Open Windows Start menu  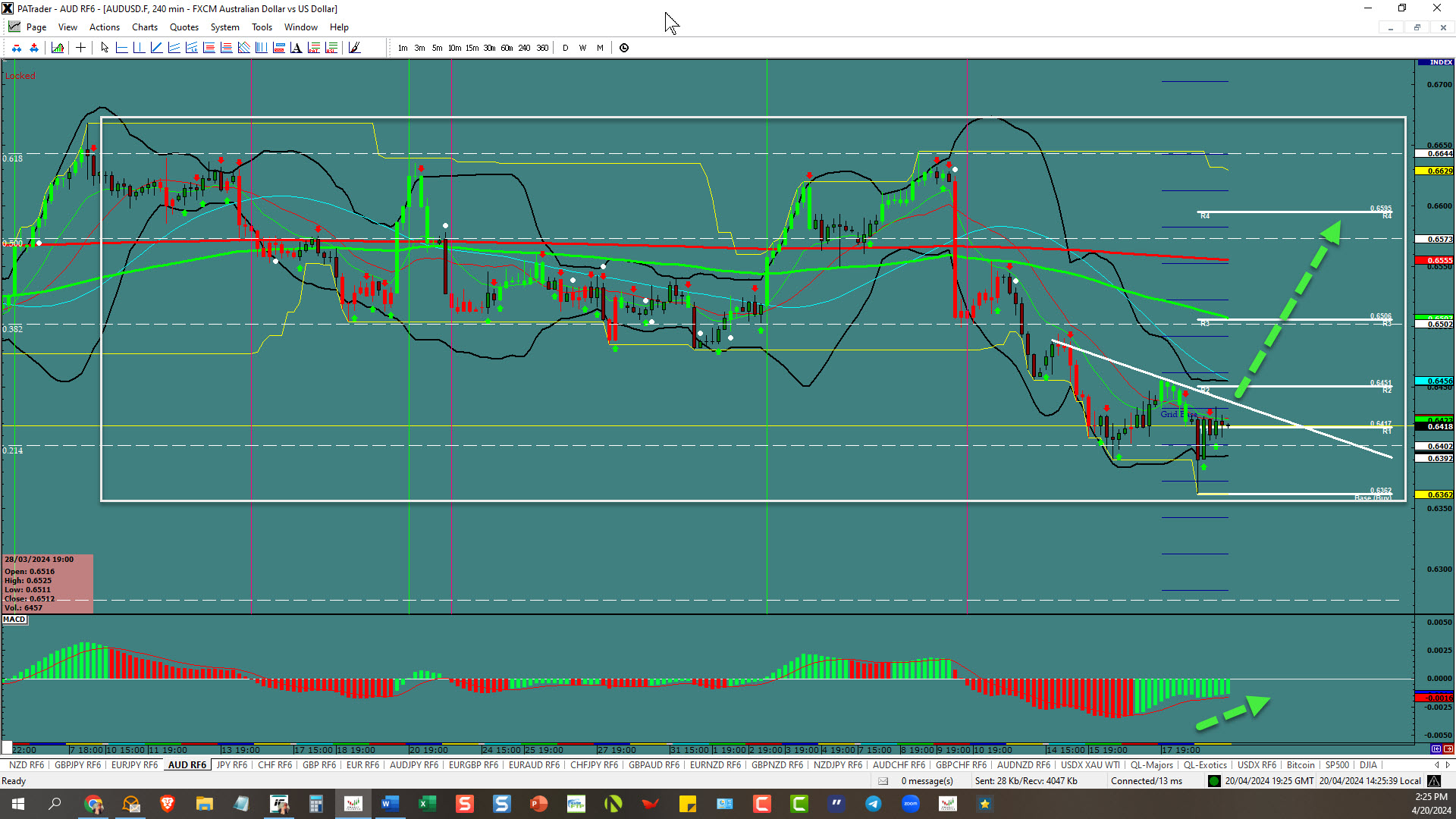18,804
